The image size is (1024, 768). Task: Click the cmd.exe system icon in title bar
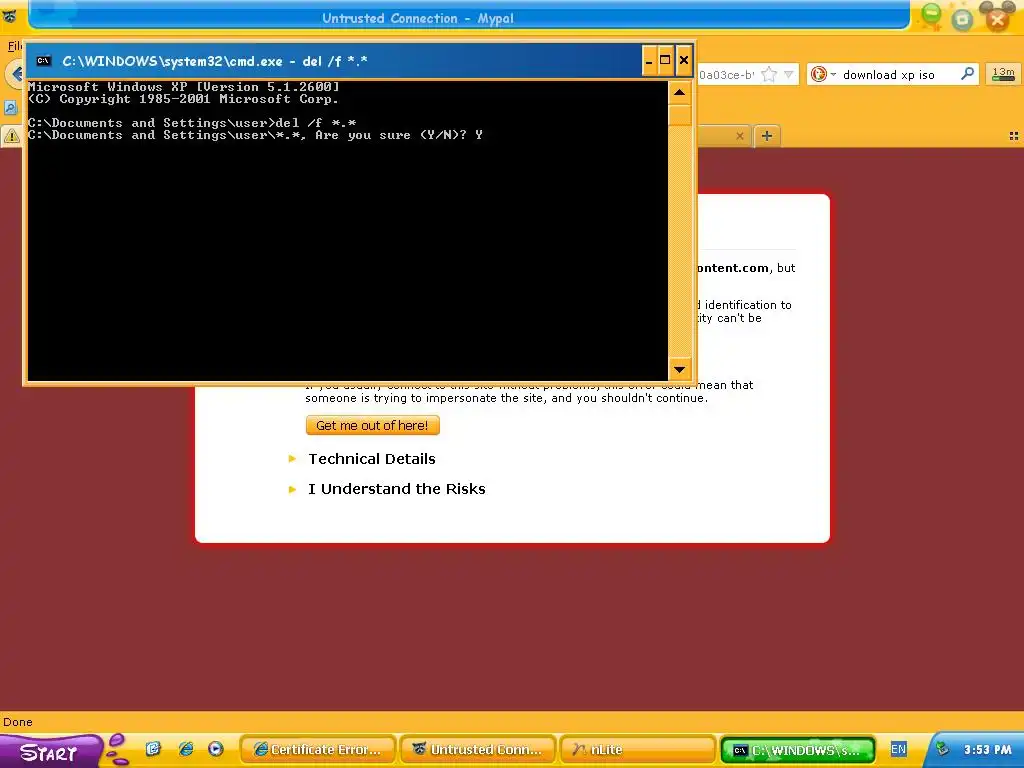[x=44, y=61]
